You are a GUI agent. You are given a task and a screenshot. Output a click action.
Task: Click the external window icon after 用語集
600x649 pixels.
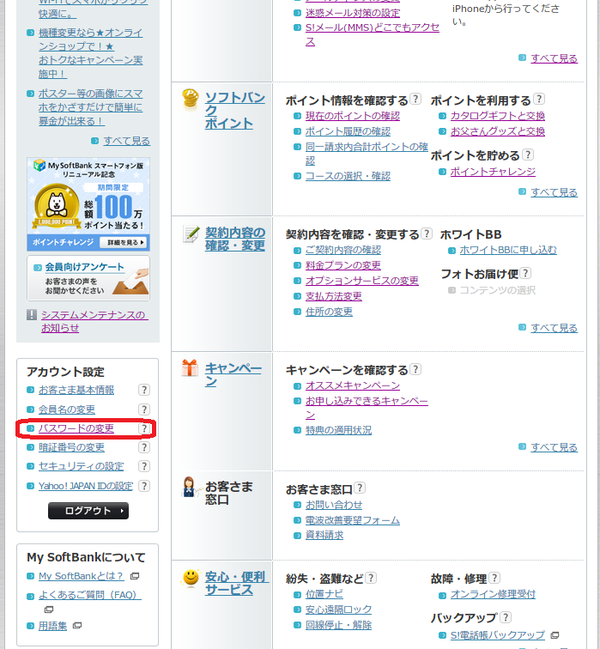[77, 625]
